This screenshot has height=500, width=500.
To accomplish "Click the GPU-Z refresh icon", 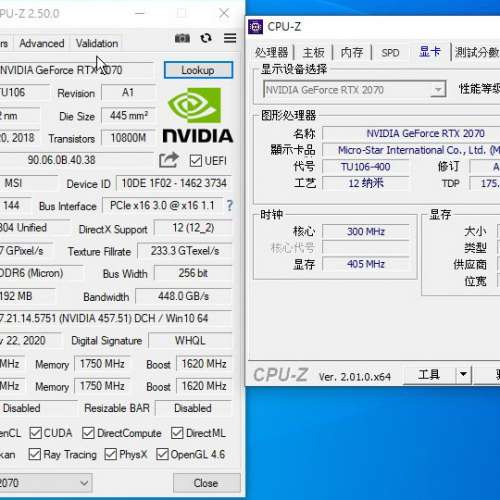I will pos(206,38).
